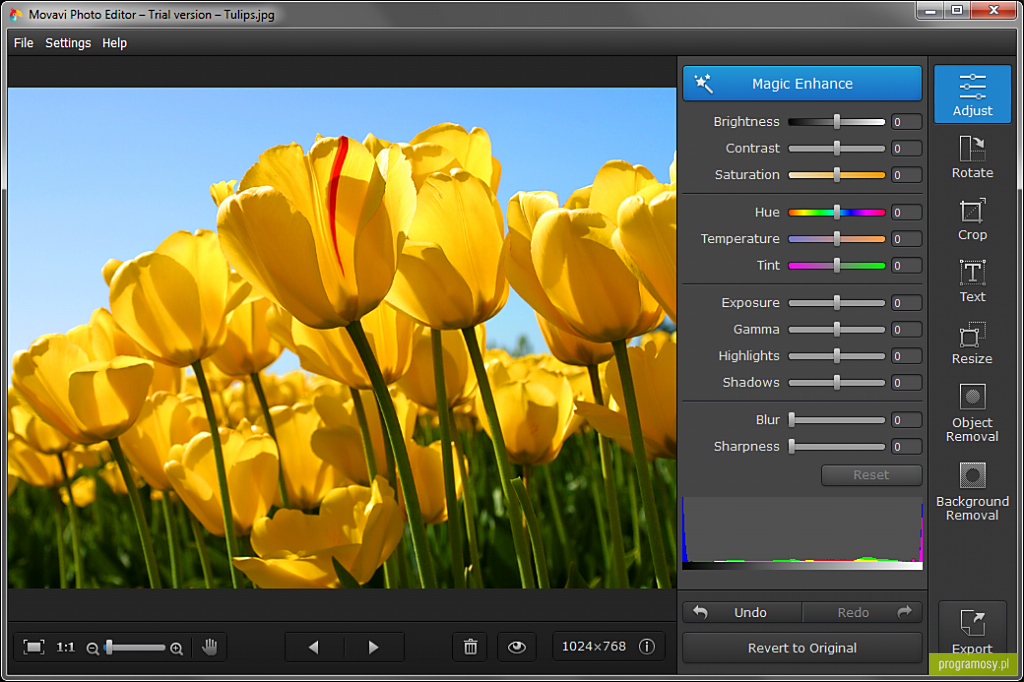Click the Temperature value field
This screenshot has height=682, width=1024.
[906, 238]
